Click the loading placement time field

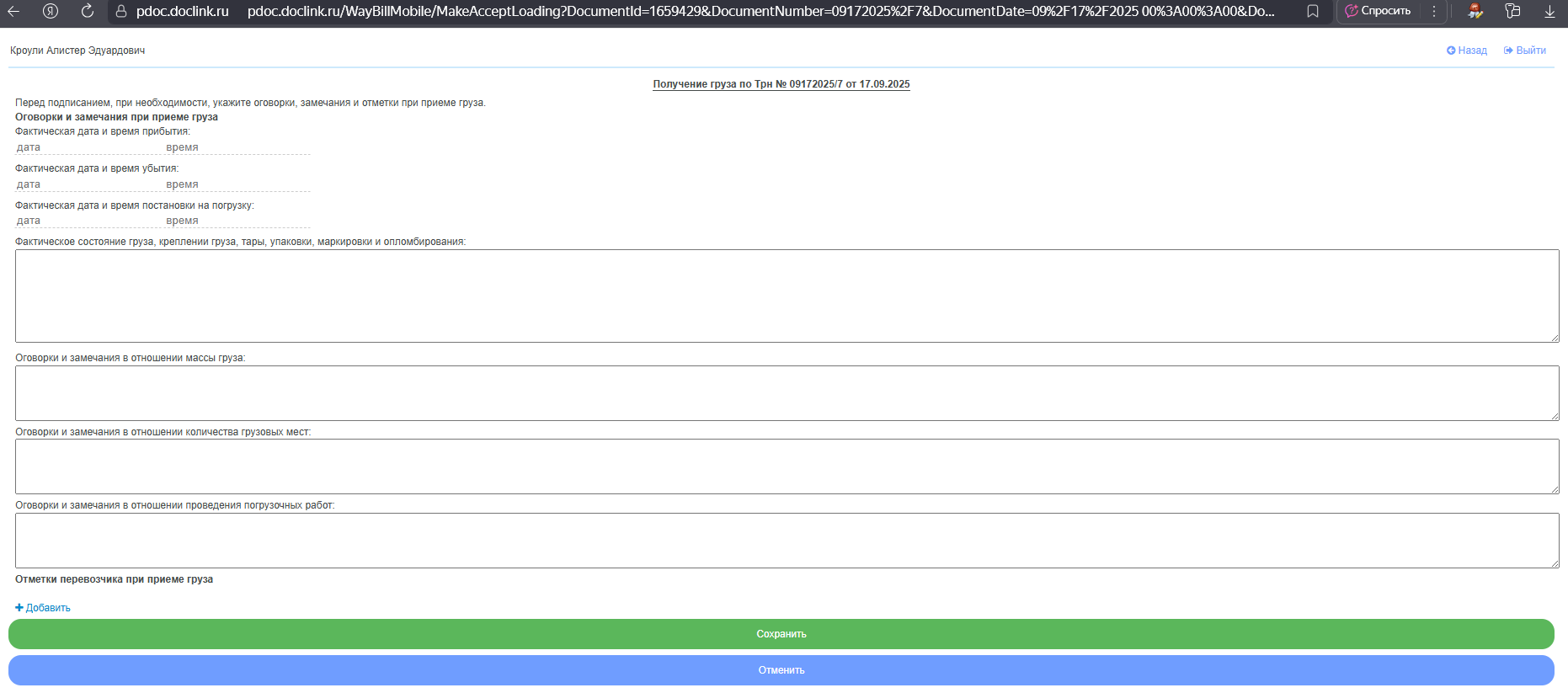tap(237, 221)
